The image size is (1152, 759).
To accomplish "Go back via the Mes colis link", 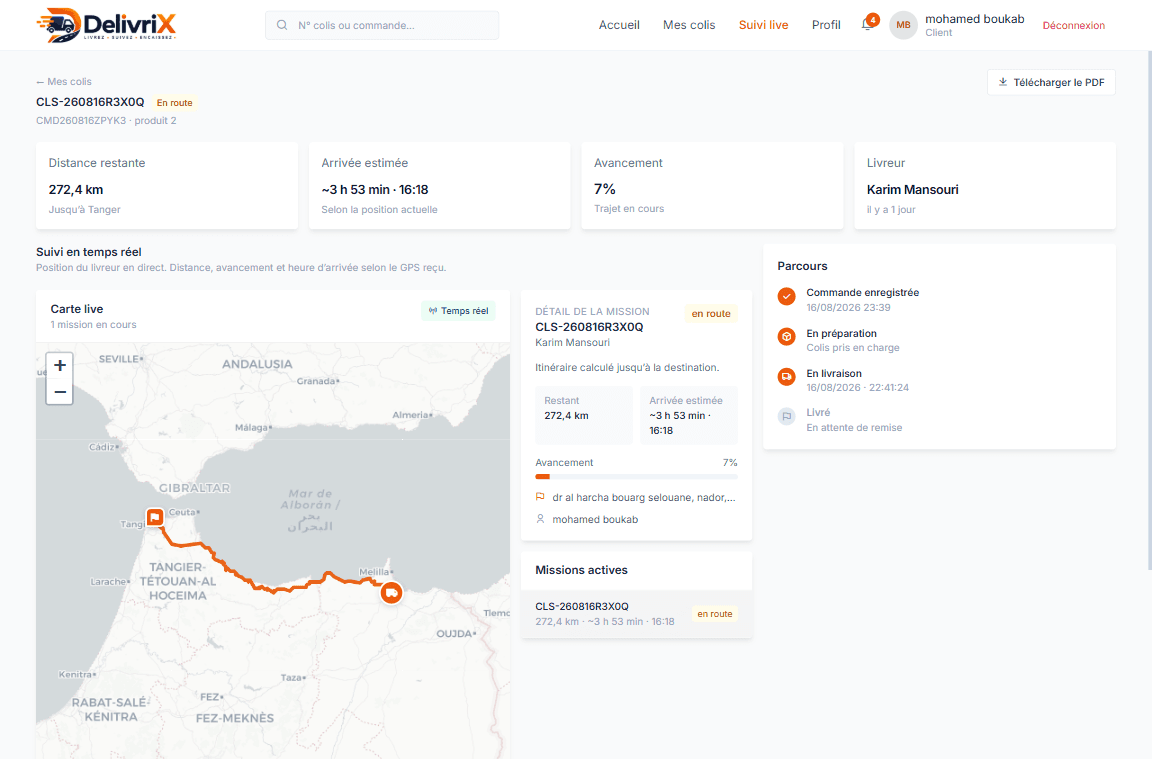I will [64, 82].
